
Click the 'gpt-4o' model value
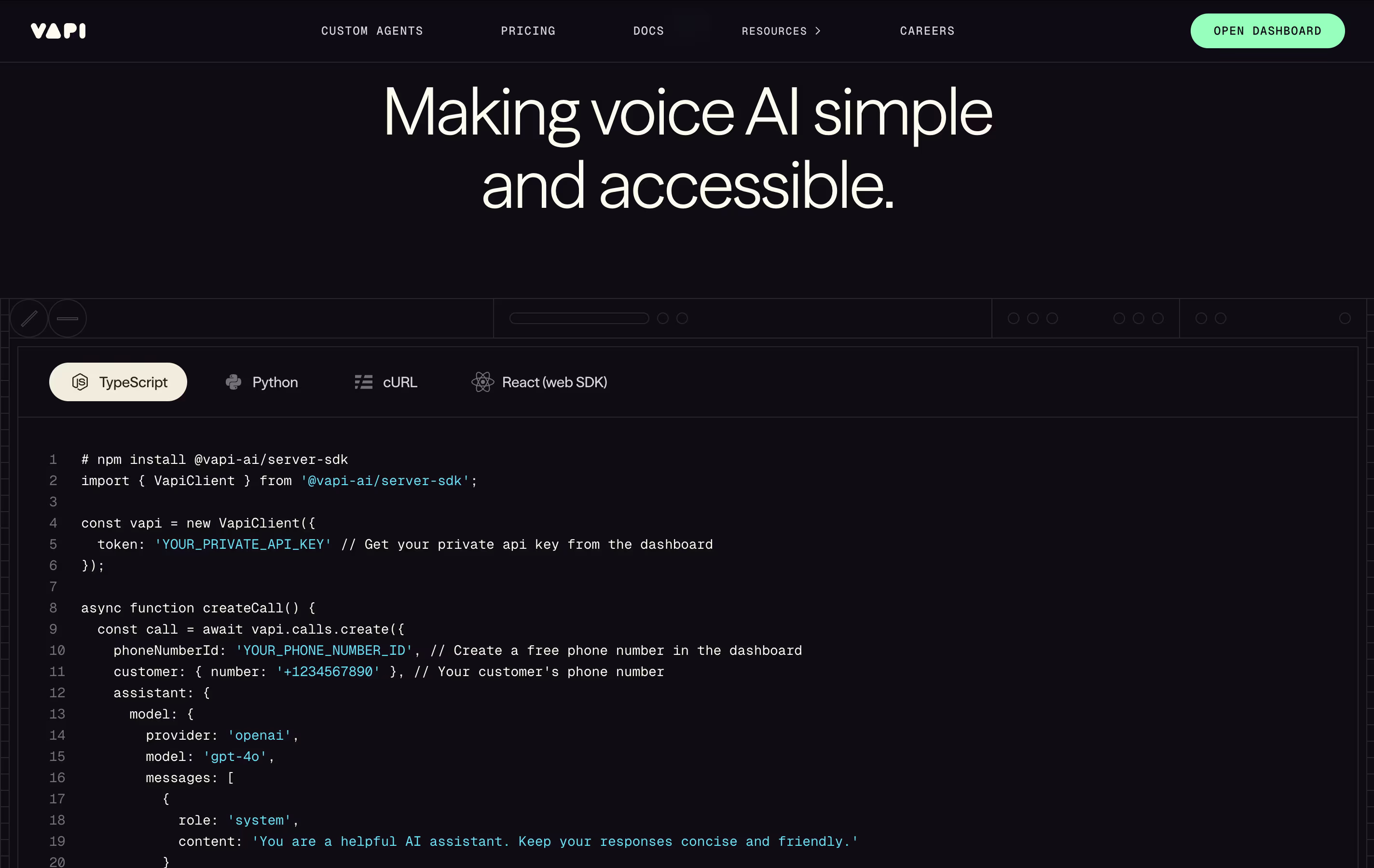click(x=235, y=757)
